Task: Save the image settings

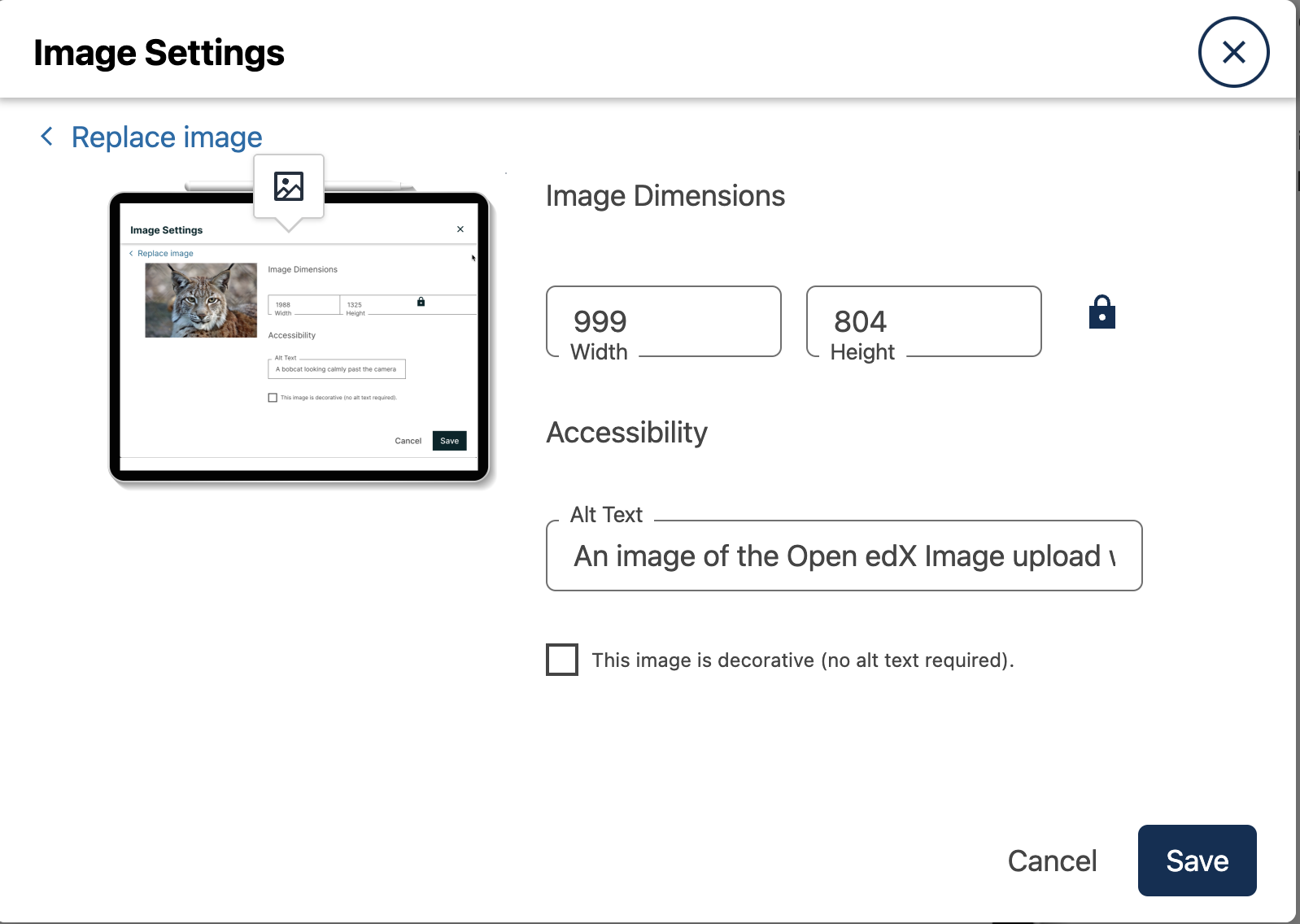Action: pos(1197,861)
